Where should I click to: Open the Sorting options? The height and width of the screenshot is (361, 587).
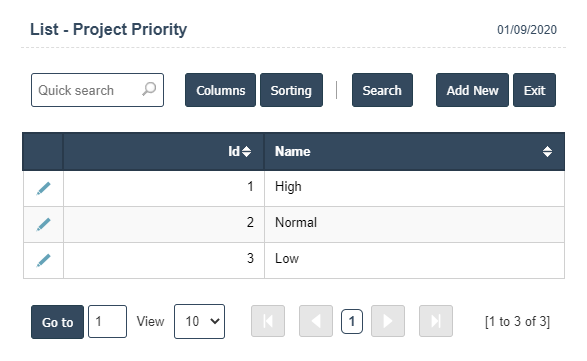pos(291,90)
